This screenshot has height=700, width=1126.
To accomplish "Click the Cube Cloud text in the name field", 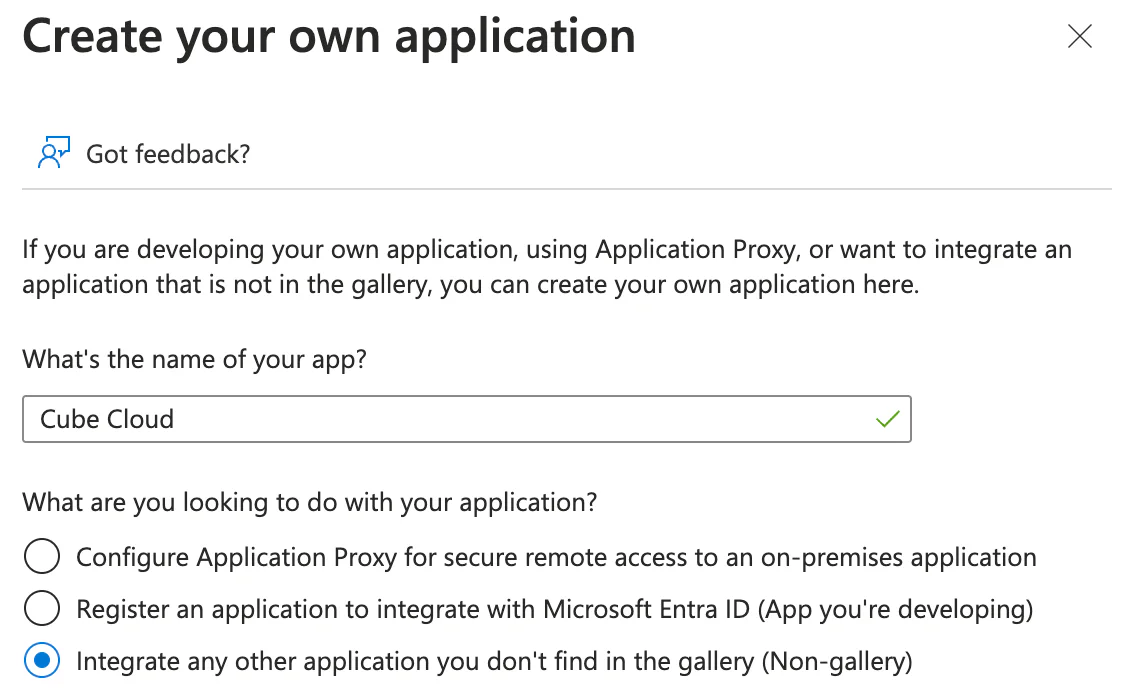I will click(107, 419).
